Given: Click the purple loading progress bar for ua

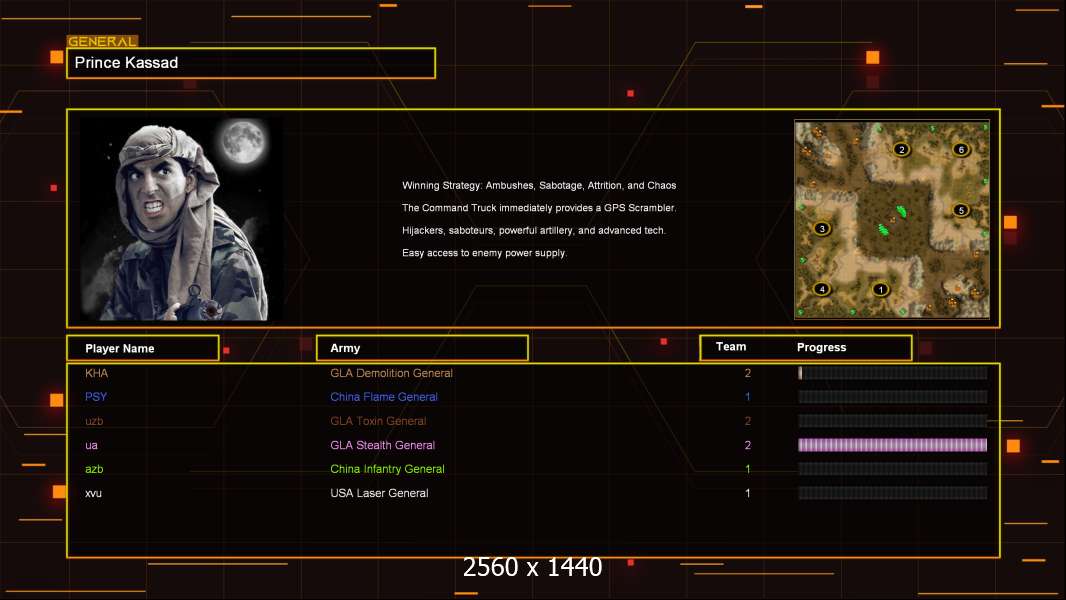Looking at the screenshot, I should [892, 445].
